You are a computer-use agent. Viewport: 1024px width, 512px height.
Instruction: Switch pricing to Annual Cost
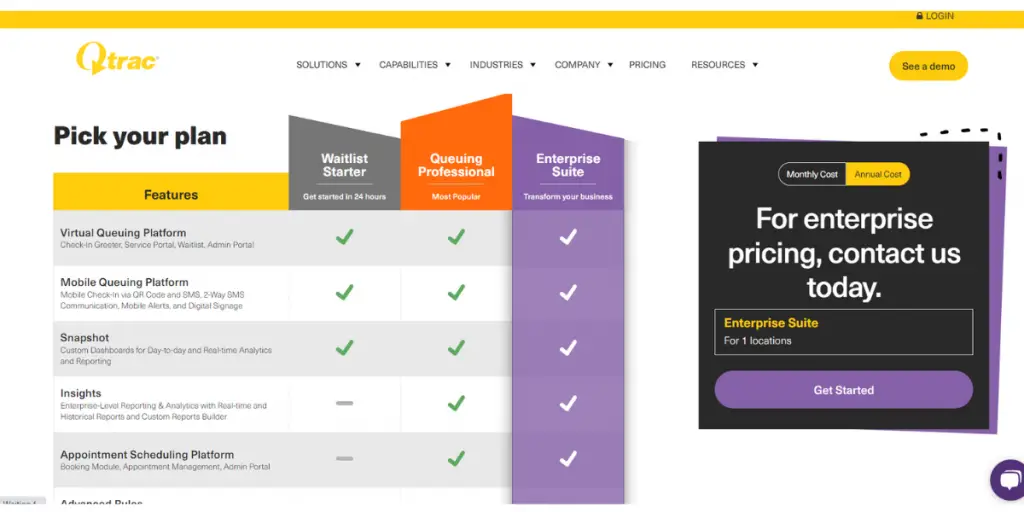pos(878,174)
